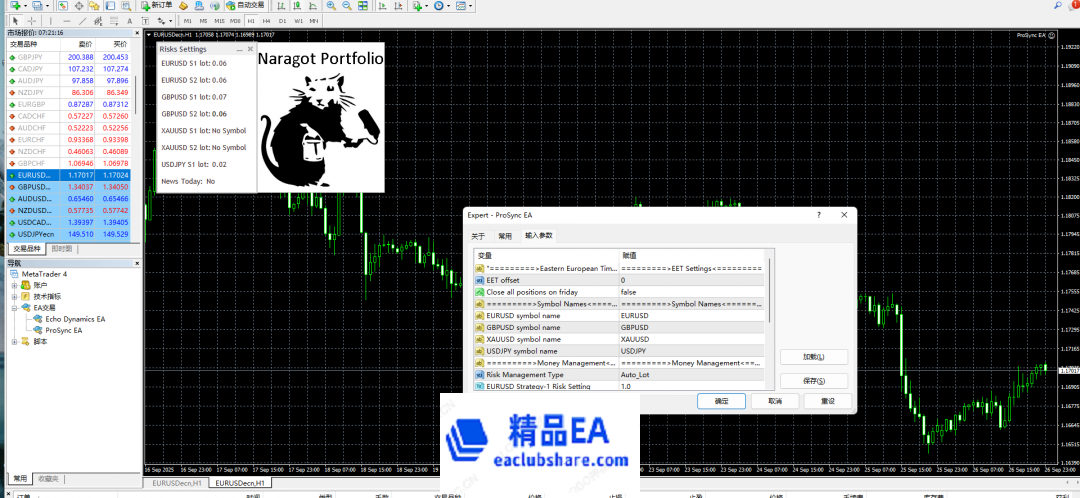
Task: Switch timeframe to H4
Action: tap(267, 21)
